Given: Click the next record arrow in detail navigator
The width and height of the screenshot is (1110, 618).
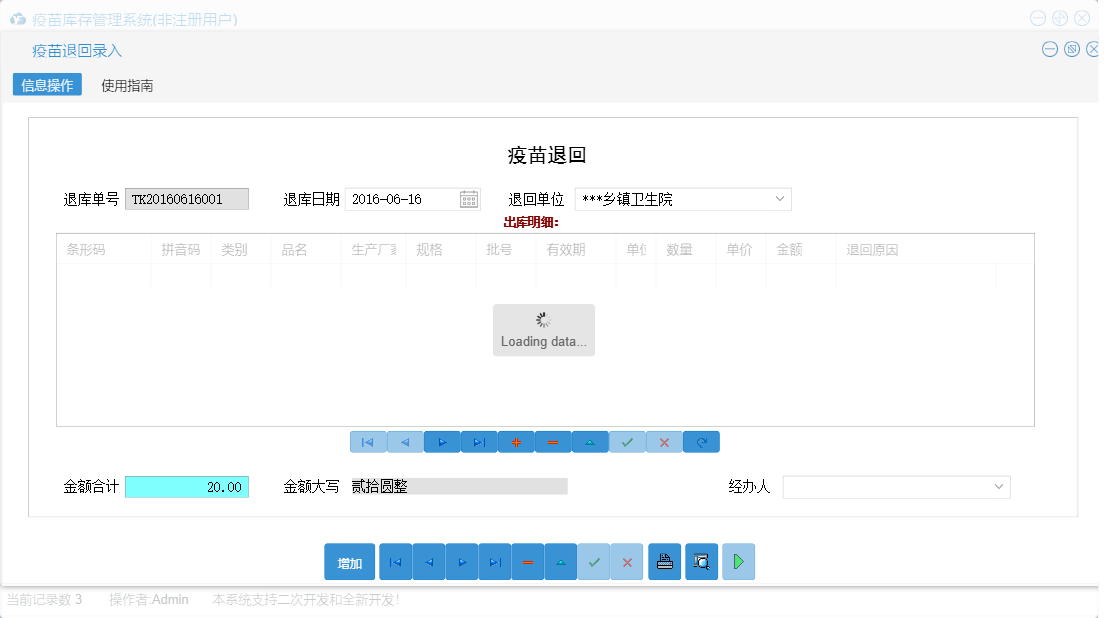Looking at the screenshot, I should point(442,441).
